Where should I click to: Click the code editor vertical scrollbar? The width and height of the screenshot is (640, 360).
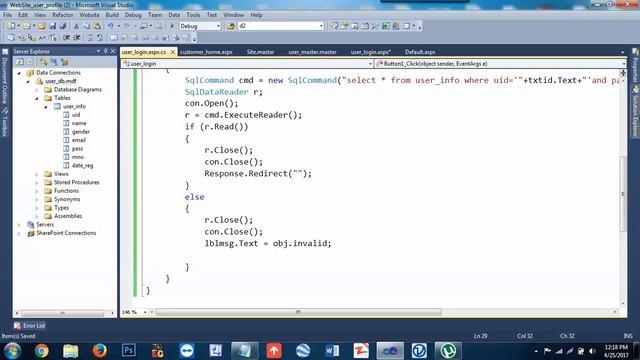[623, 194]
